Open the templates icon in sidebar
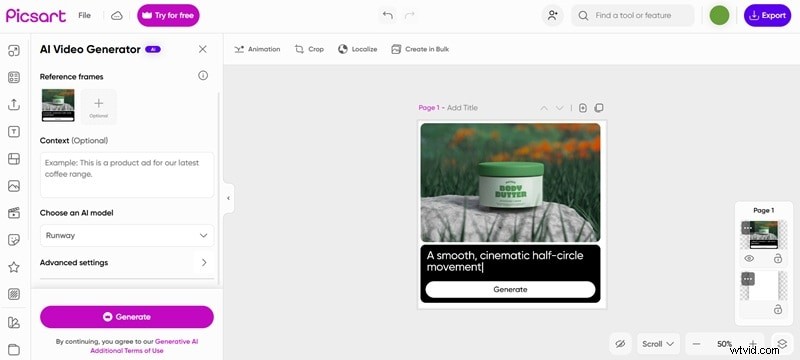The image size is (800, 360). coord(14,78)
